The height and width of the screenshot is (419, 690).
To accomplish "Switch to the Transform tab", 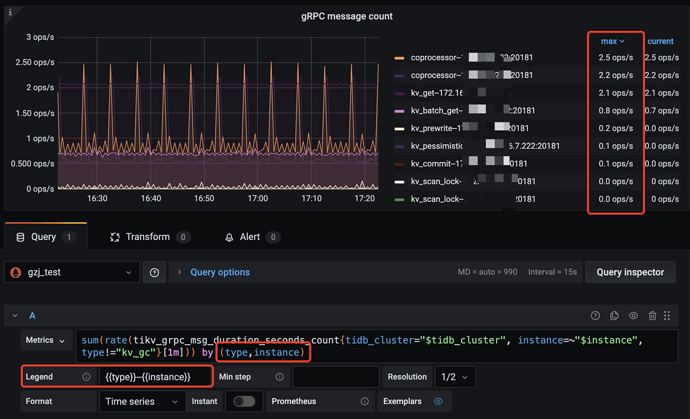I will (147, 237).
